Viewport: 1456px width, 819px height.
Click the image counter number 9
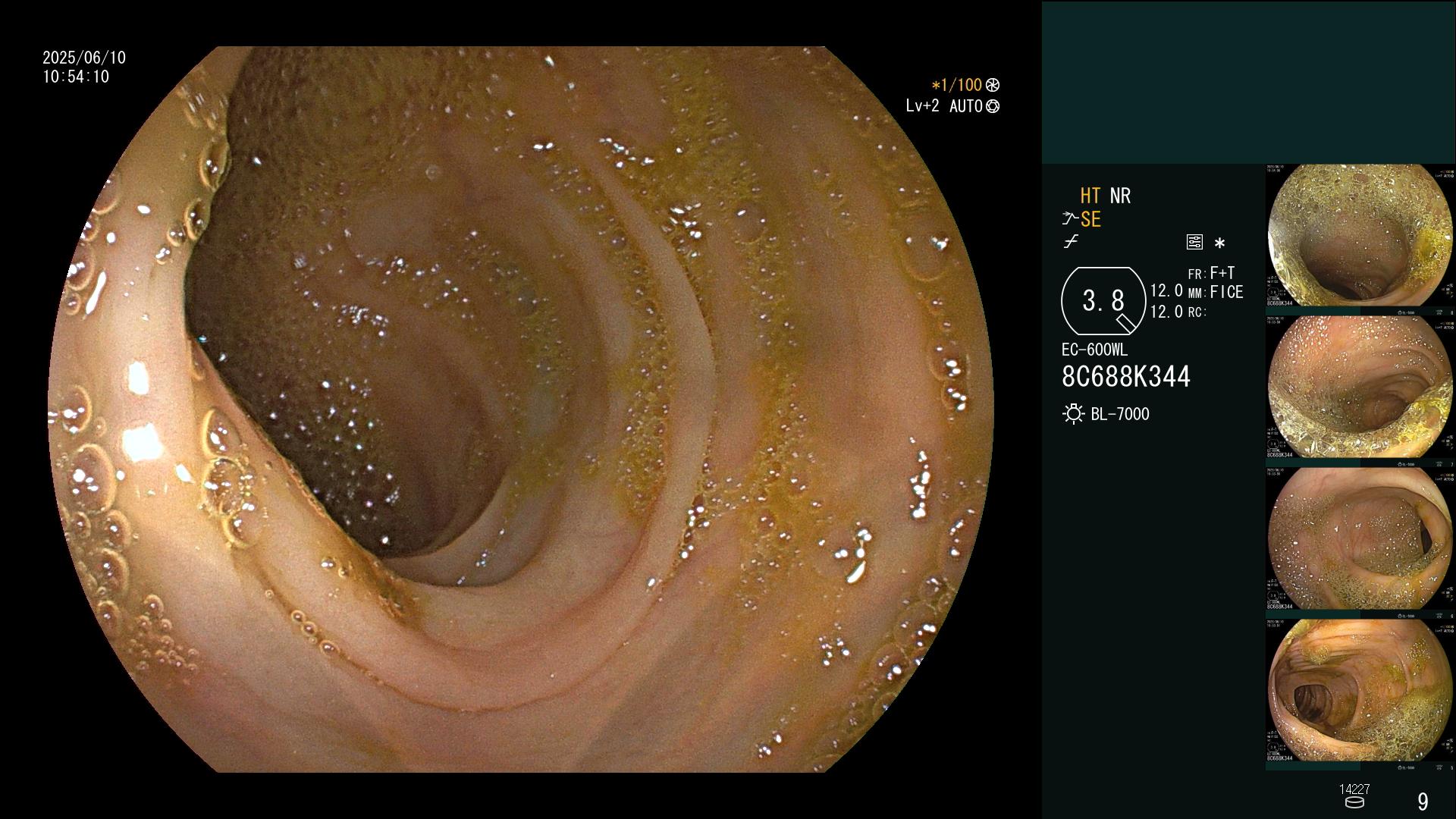click(x=1423, y=802)
